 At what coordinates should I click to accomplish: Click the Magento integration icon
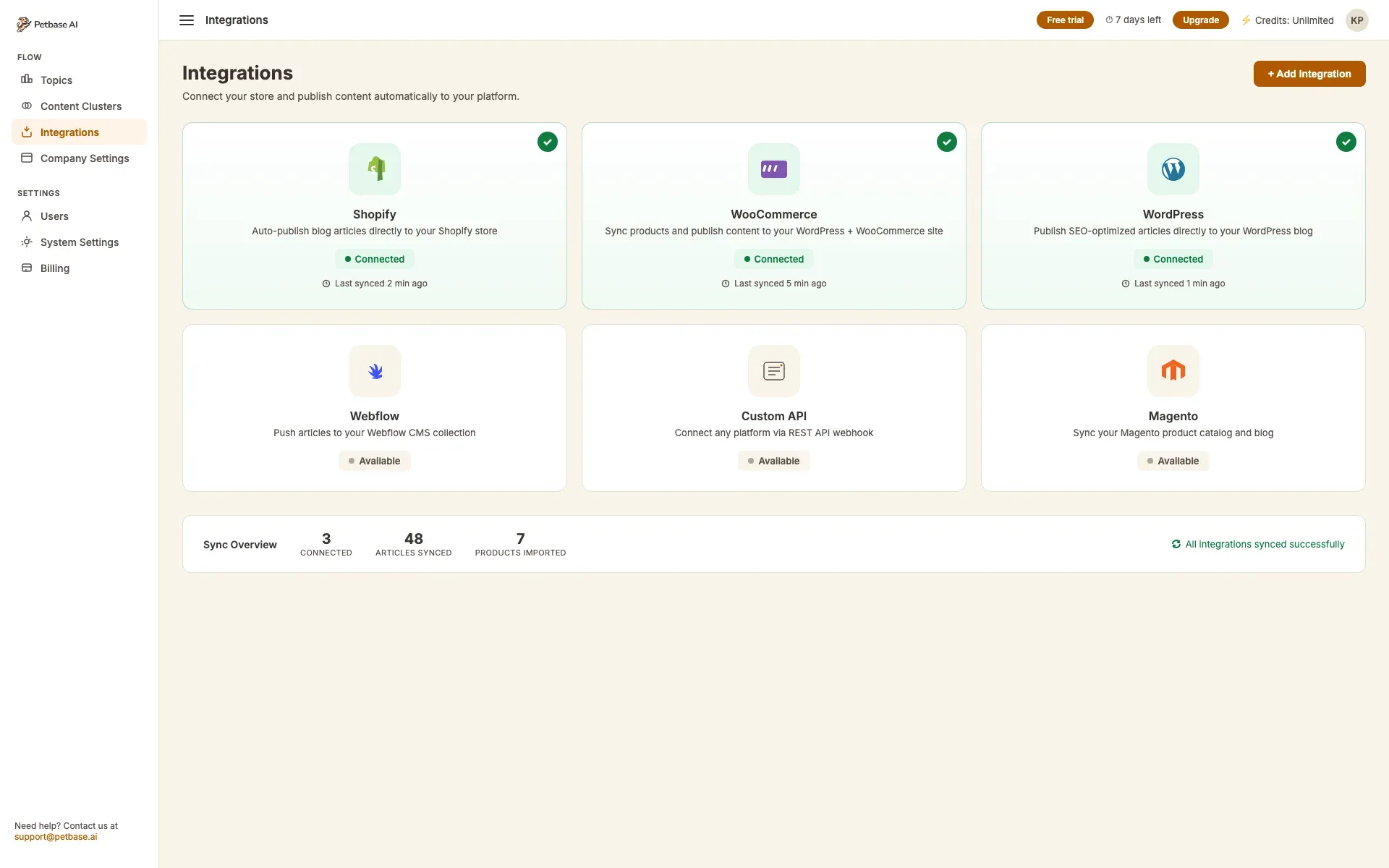point(1173,370)
